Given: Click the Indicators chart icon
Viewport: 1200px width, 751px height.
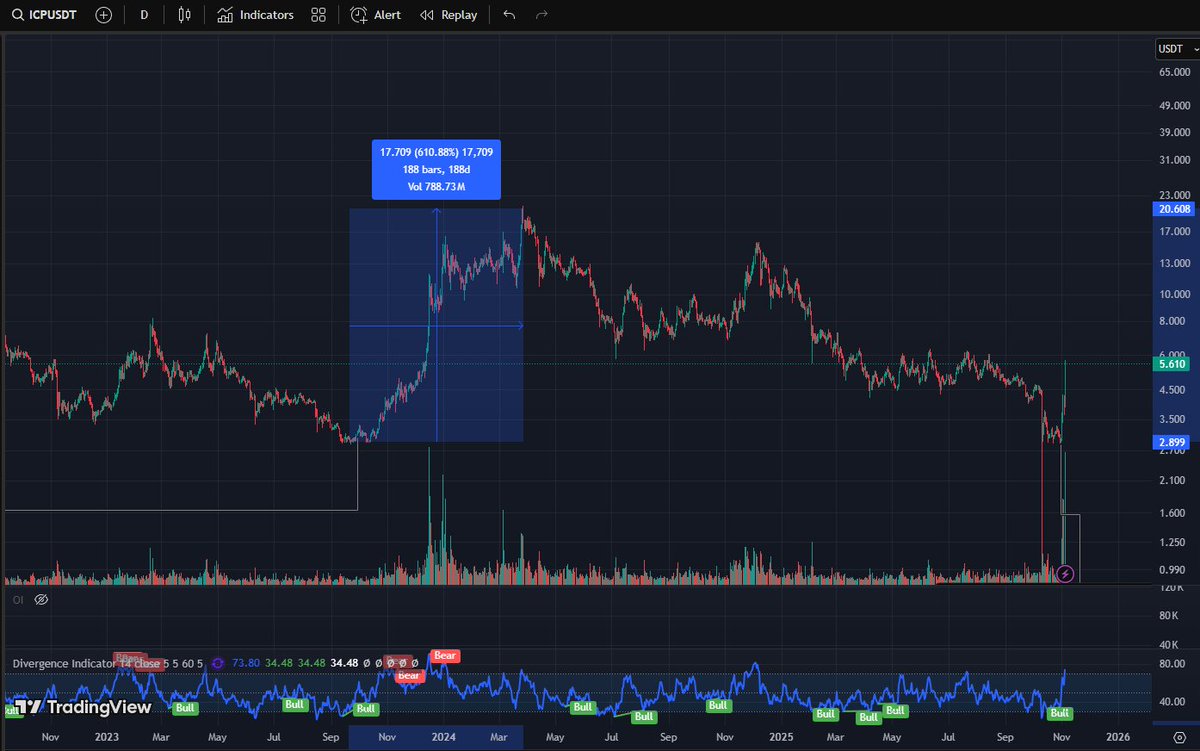Looking at the screenshot, I should click(x=225, y=15).
